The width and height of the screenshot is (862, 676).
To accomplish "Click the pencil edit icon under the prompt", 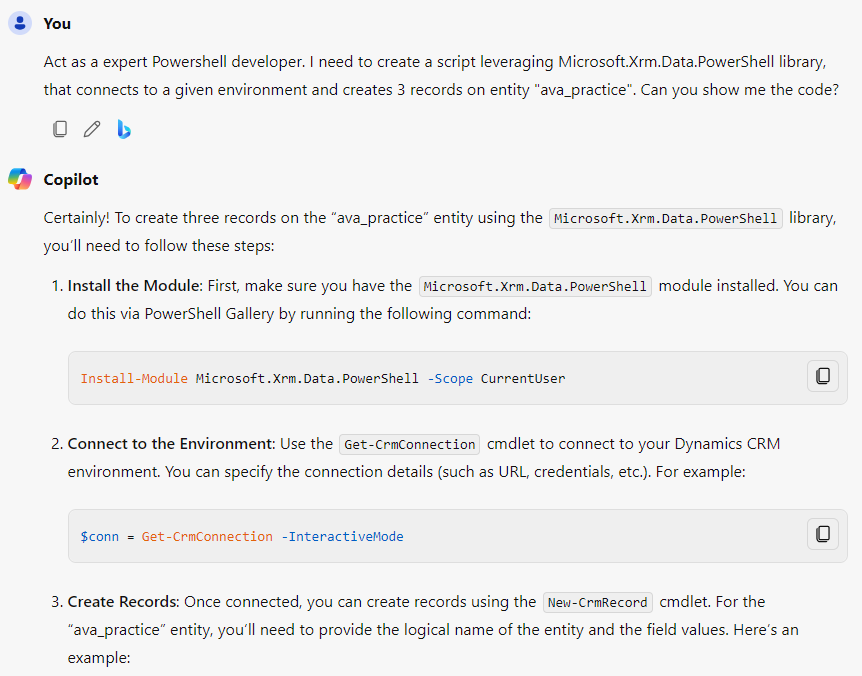I will pyautogui.click(x=92, y=129).
